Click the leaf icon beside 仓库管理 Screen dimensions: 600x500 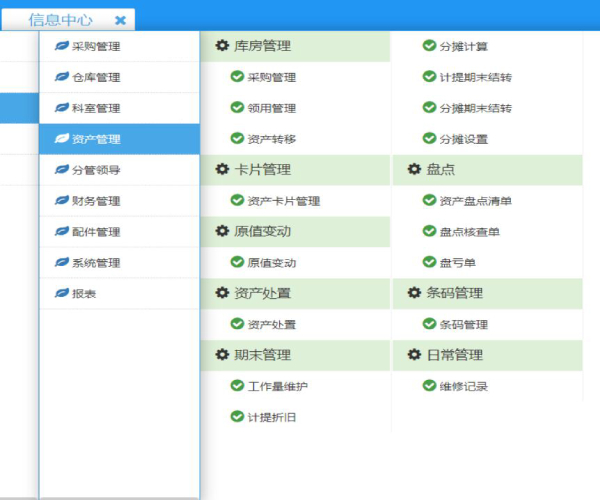pyautogui.click(x=62, y=77)
